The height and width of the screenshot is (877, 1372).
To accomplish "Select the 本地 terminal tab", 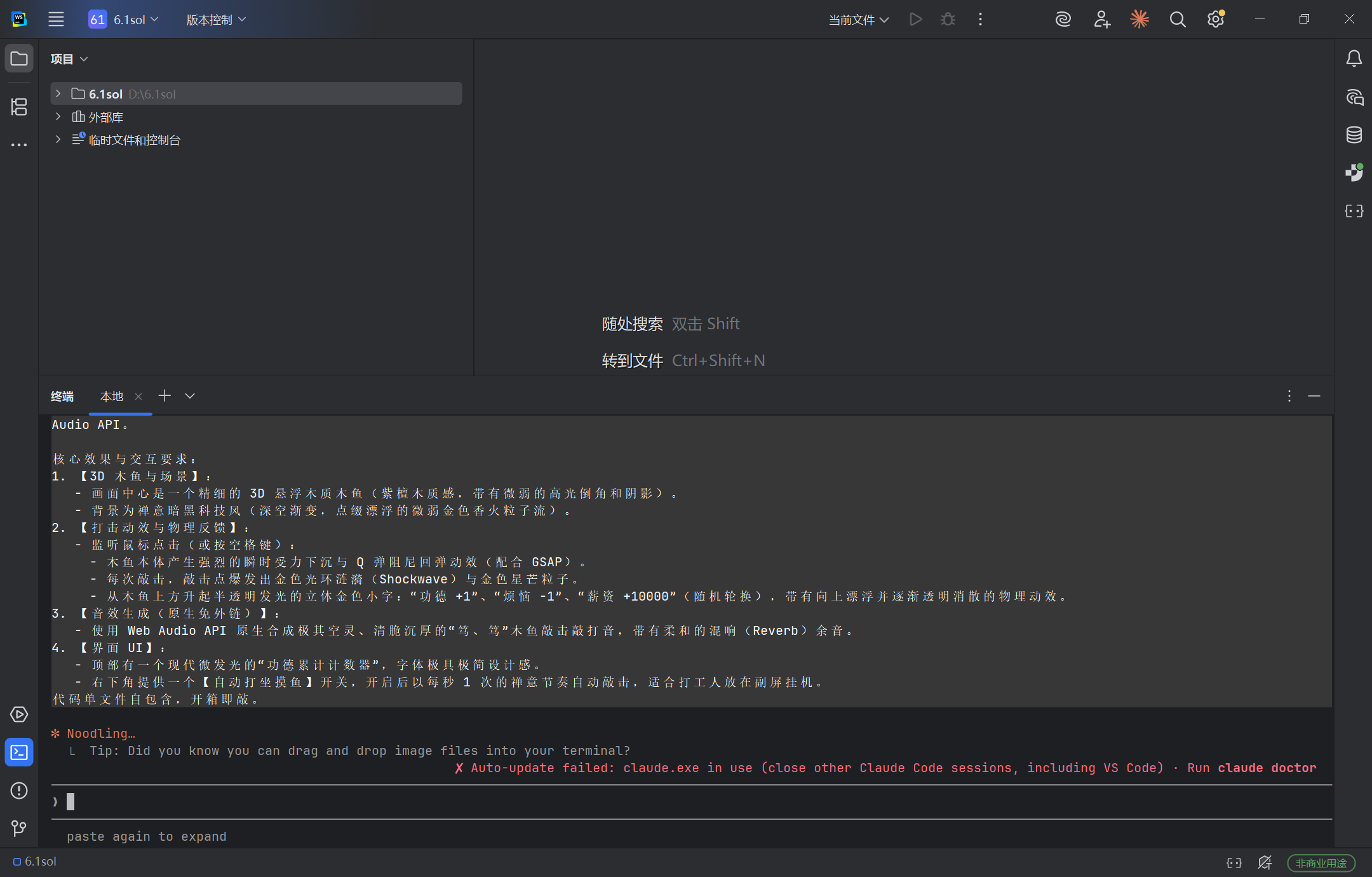I will pyautogui.click(x=112, y=397).
